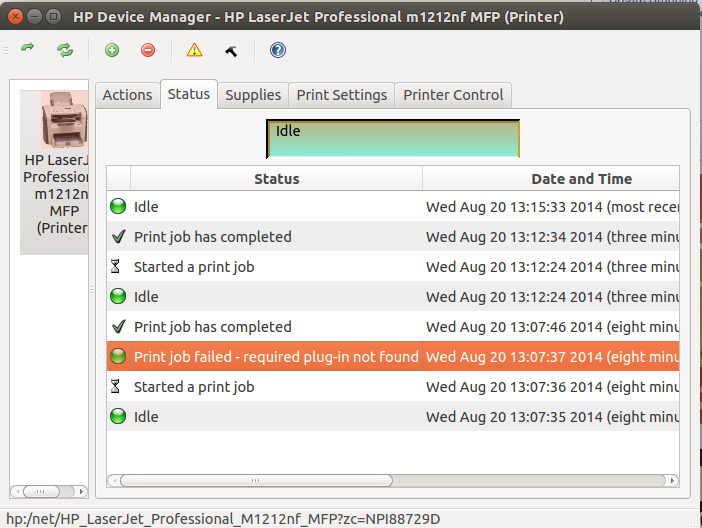Select the 'Wed Aug 20 13:12:24 2014' cell in the Idle row
The image size is (702, 528).
pos(552,297)
